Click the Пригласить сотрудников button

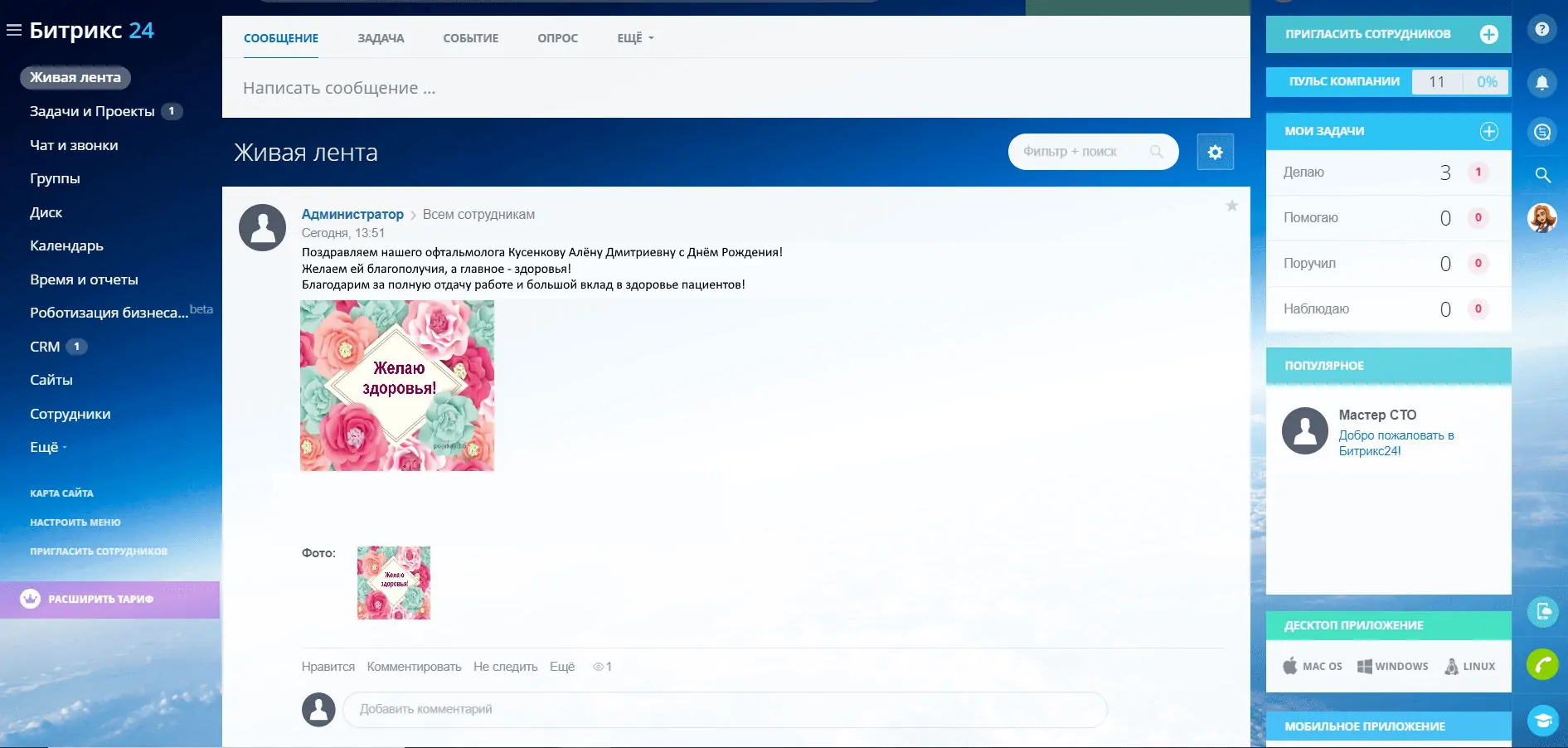point(1387,34)
